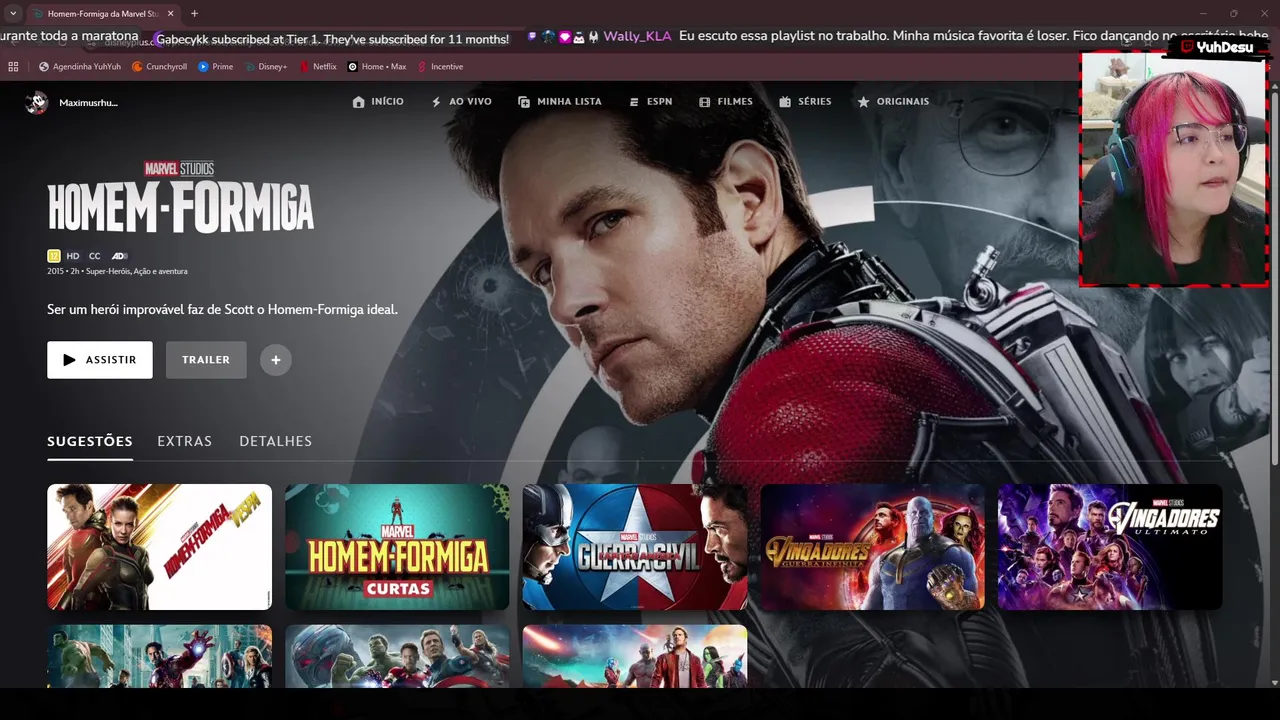The height and width of the screenshot is (720, 1280).
Task: Open the first Avengers movie thumbnail
Action: coord(160,656)
